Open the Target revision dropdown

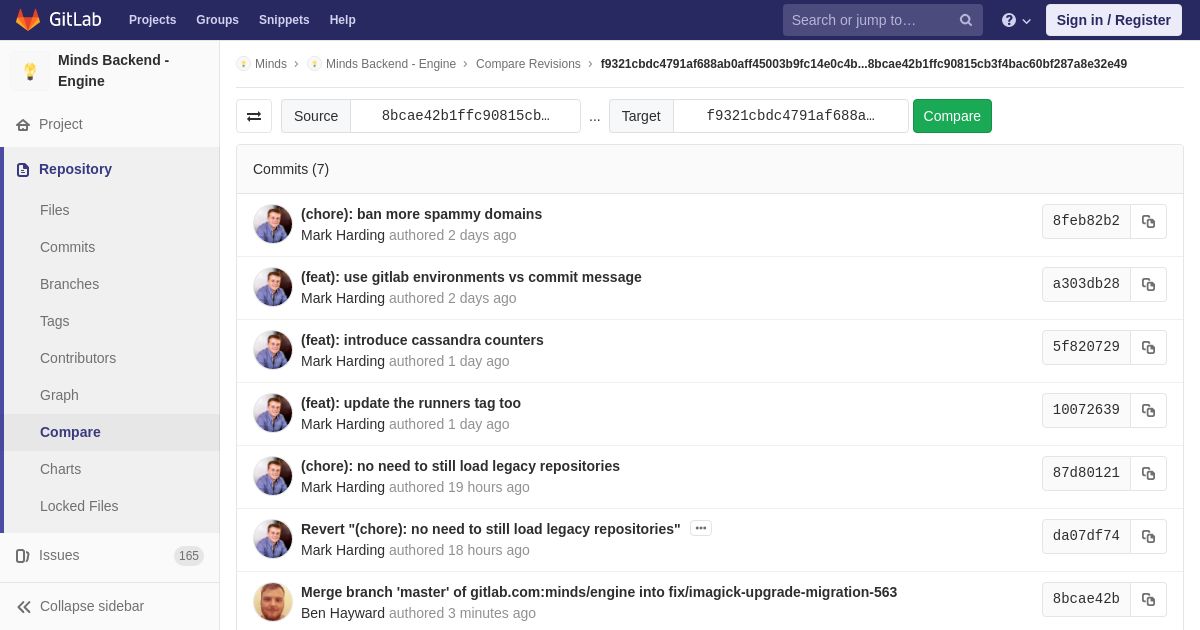coord(791,116)
